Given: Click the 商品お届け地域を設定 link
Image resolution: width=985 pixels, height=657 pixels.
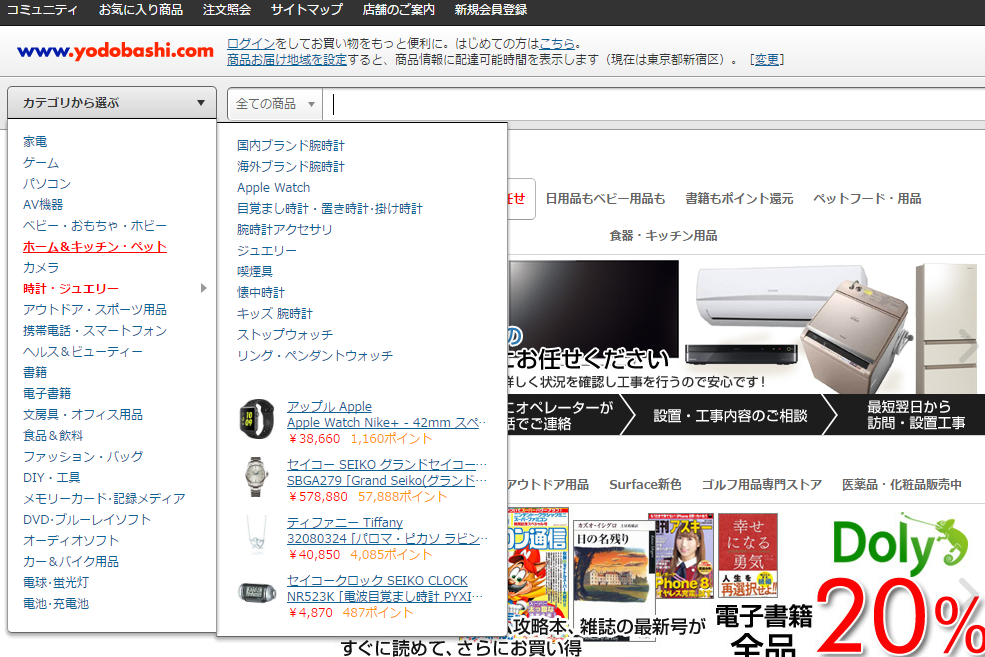Looking at the screenshot, I should (286, 59).
